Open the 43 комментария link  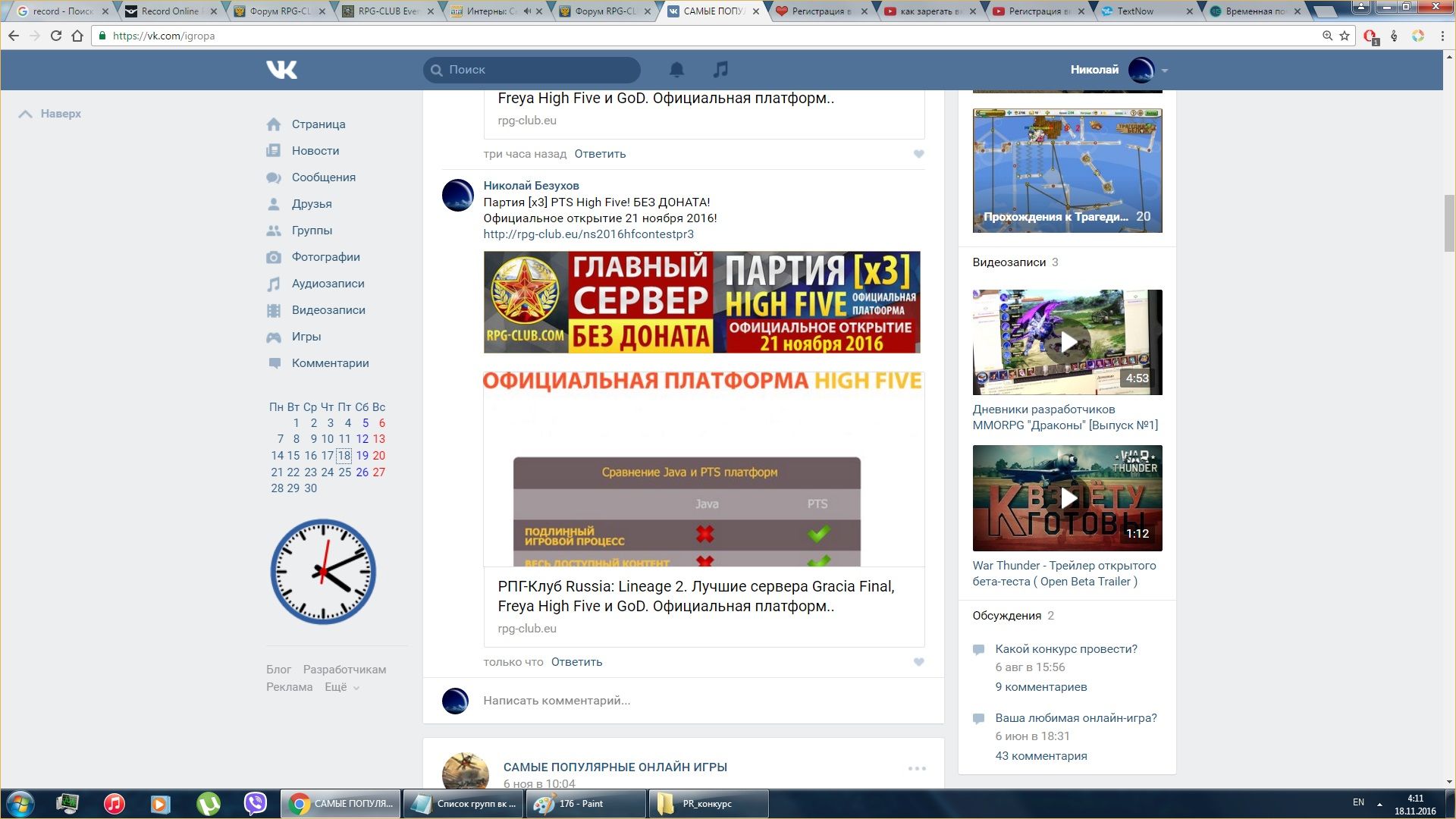coord(1041,756)
